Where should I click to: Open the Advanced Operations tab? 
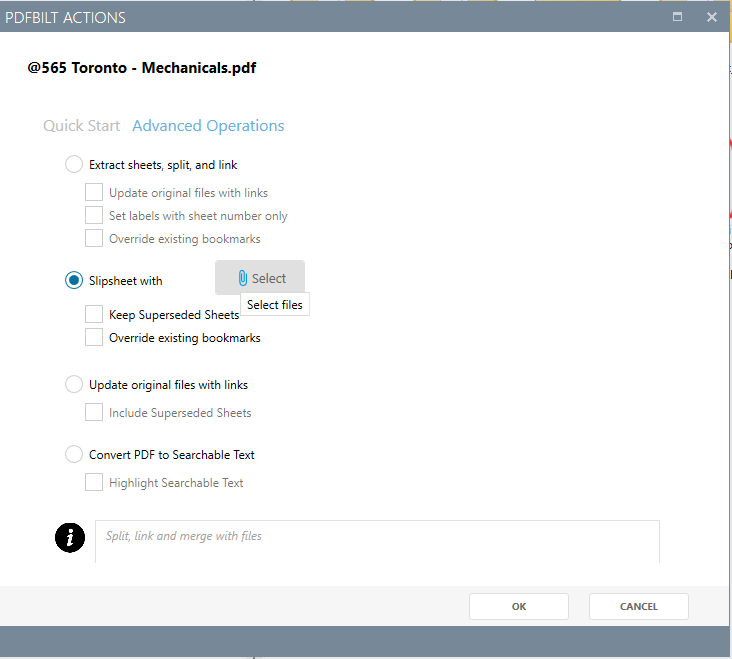coord(208,126)
